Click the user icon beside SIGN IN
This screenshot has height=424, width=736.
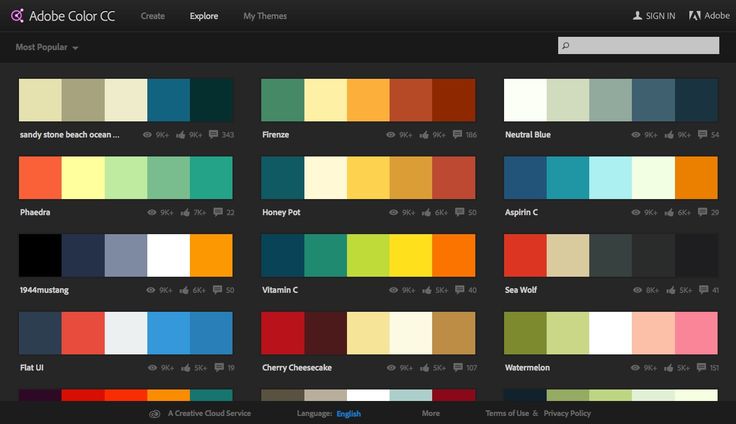(x=637, y=16)
